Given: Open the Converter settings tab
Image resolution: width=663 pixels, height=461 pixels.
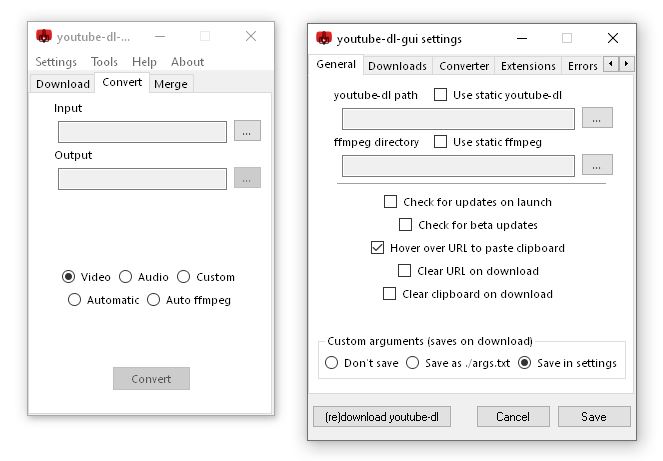Looking at the screenshot, I should click(x=464, y=66).
